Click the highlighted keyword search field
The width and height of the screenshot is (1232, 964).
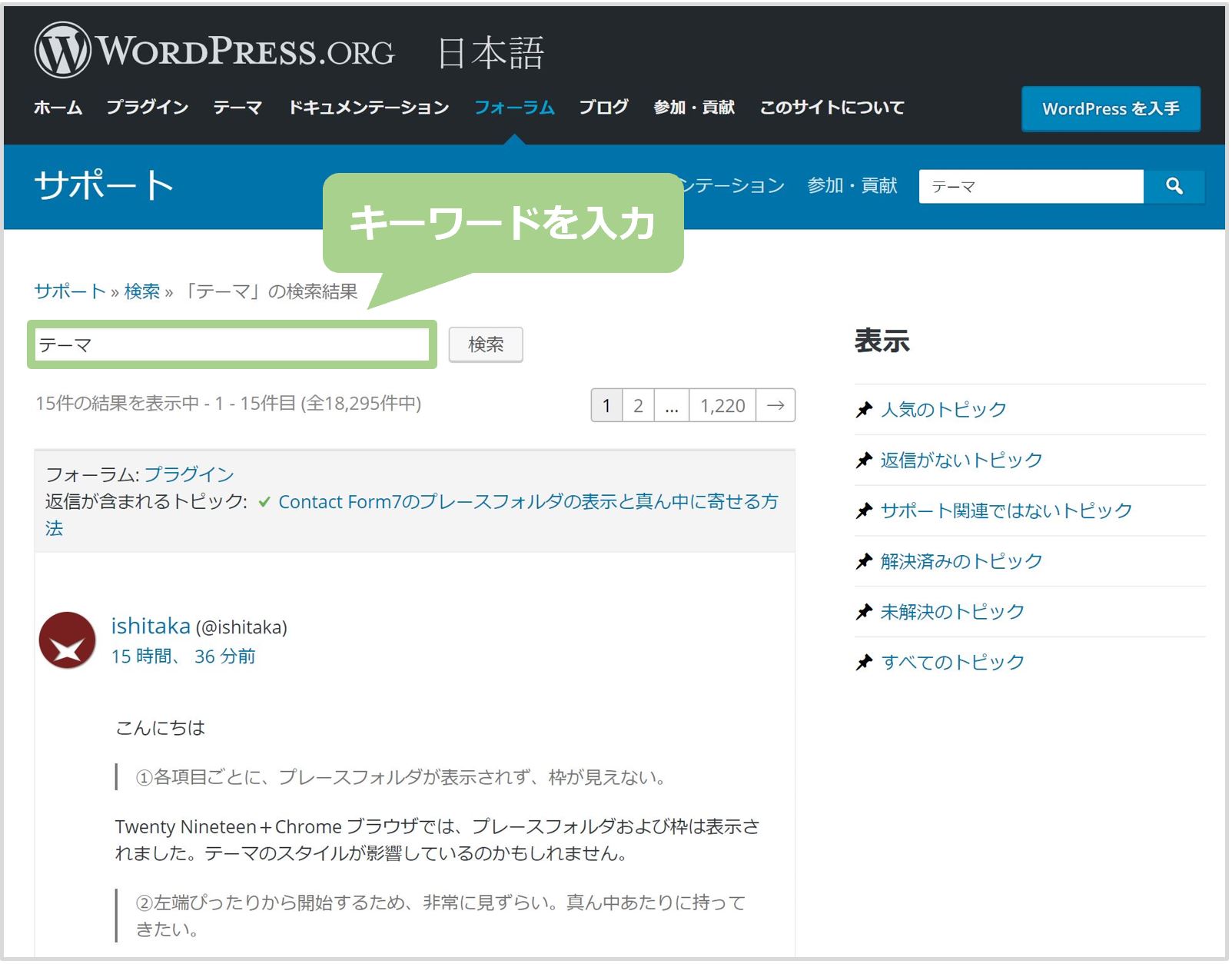232,344
